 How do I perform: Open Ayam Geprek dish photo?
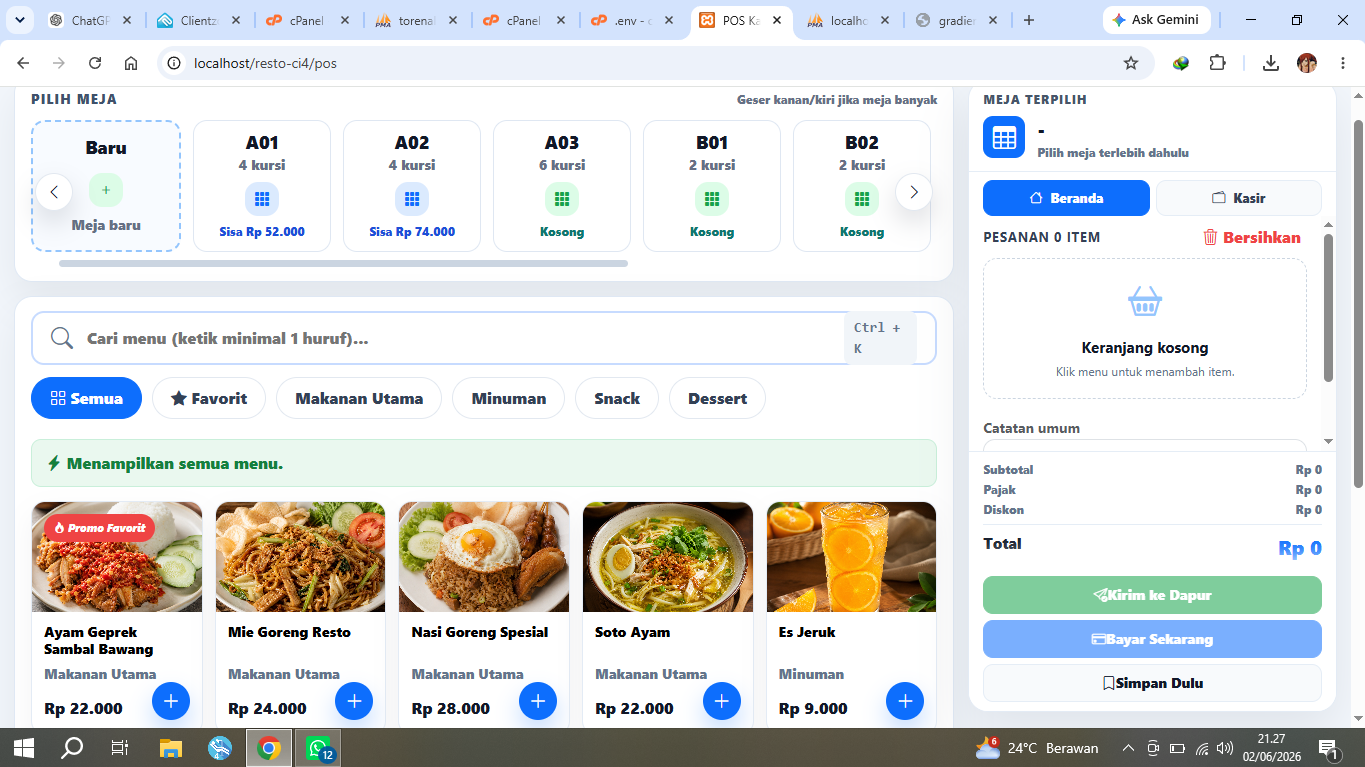tap(117, 557)
